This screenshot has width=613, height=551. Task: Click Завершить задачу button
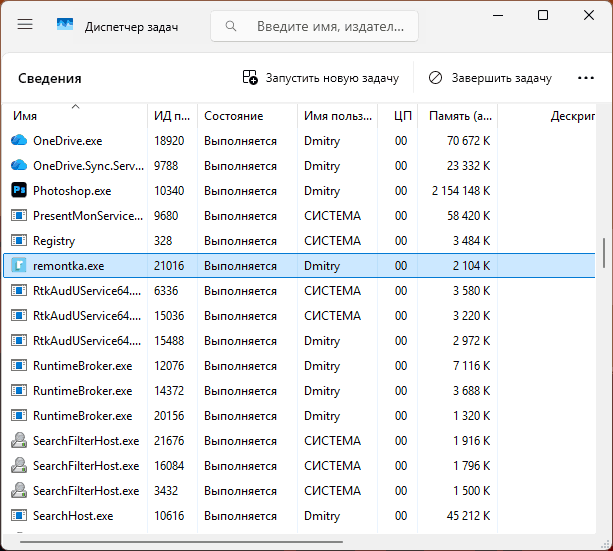click(490, 78)
